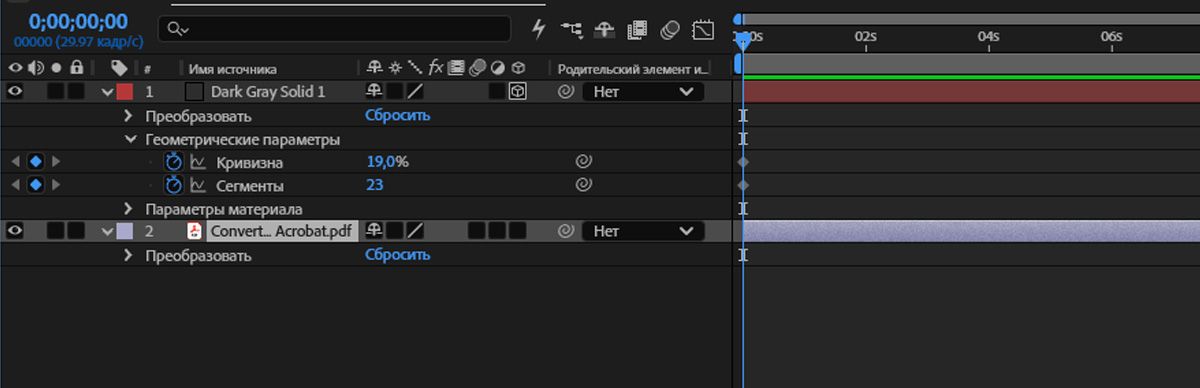1200x388 pixels.
Task: Show Сегменты in graph editor
Action: (x=198, y=185)
